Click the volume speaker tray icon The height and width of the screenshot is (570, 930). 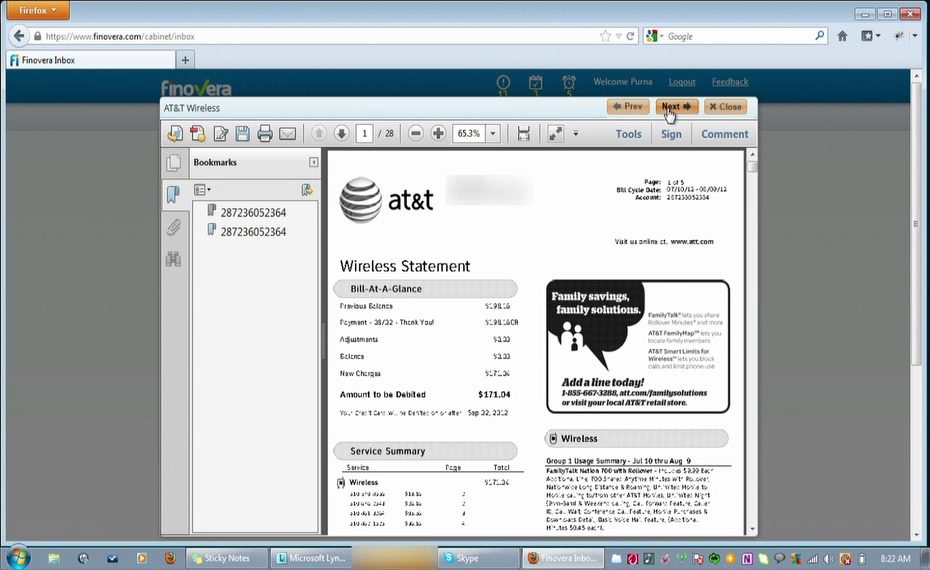(828, 559)
